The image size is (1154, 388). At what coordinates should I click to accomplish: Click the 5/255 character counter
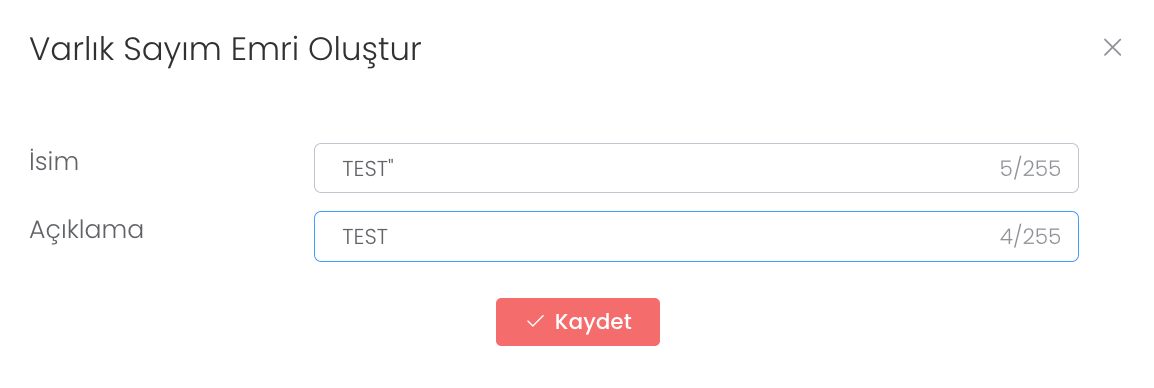tap(1030, 169)
